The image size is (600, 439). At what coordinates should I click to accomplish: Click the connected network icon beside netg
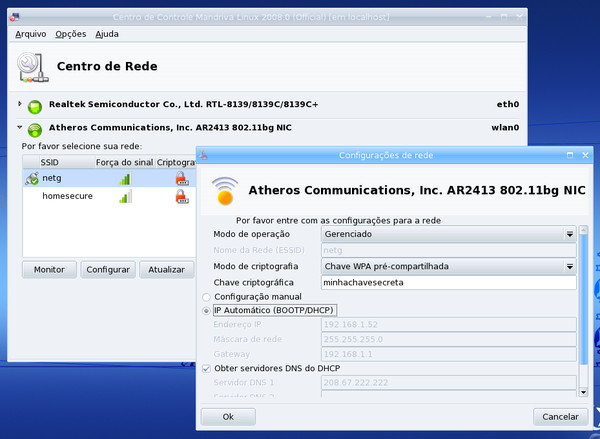tap(32, 178)
